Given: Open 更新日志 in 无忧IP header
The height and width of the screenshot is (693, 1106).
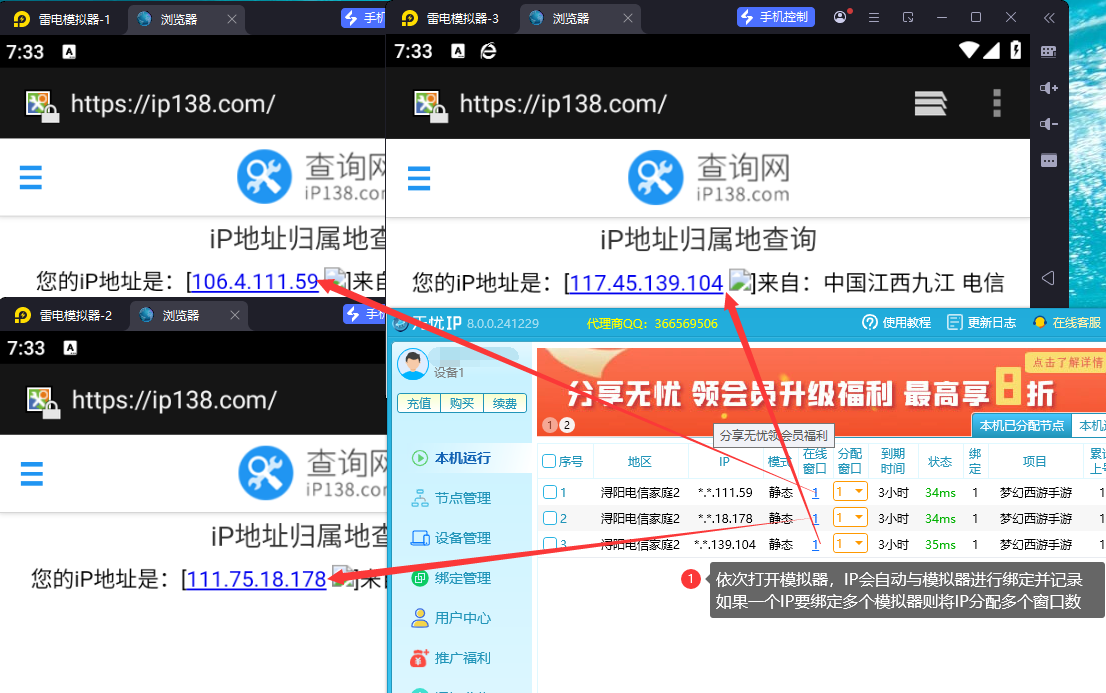Looking at the screenshot, I should [981, 323].
